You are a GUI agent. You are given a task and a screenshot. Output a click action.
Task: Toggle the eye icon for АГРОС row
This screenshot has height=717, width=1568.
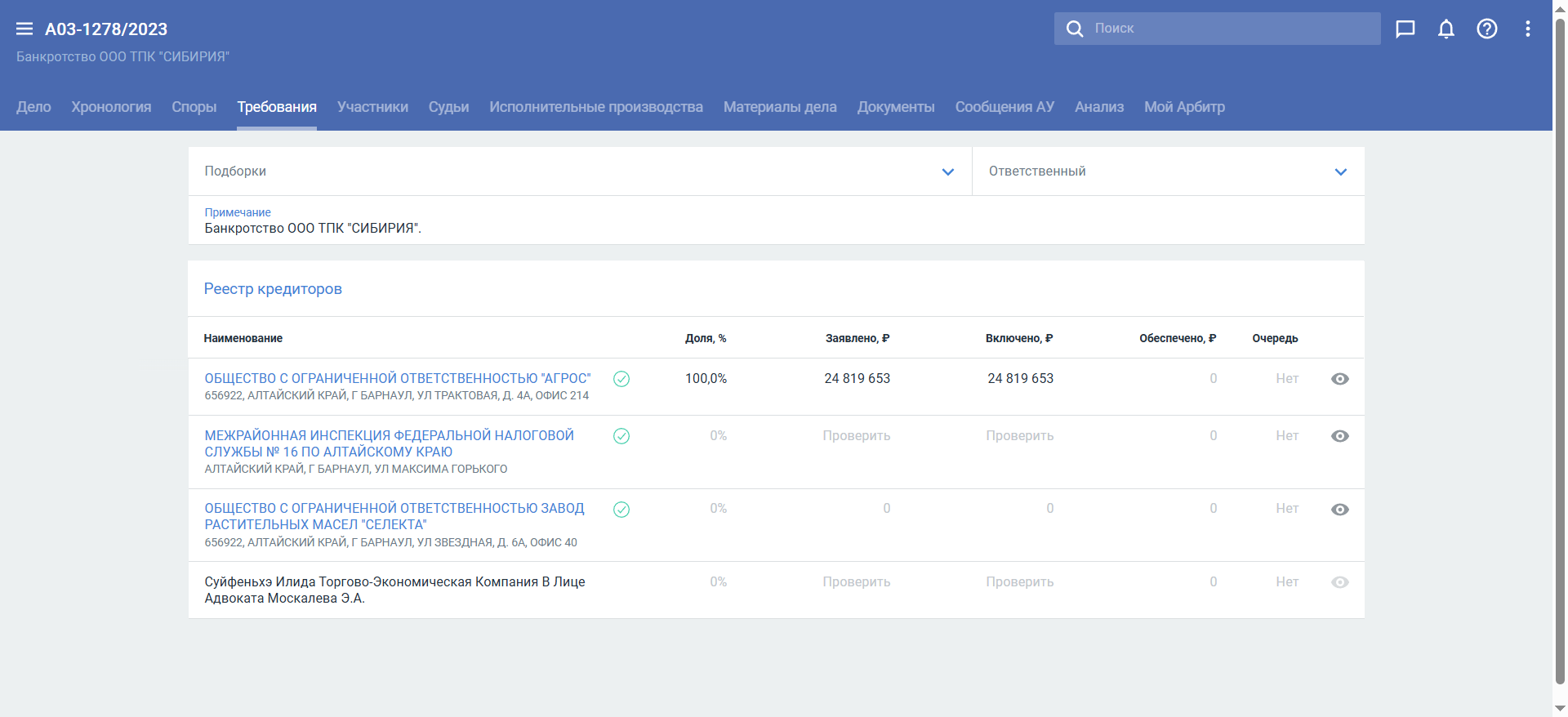tap(1340, 379)
